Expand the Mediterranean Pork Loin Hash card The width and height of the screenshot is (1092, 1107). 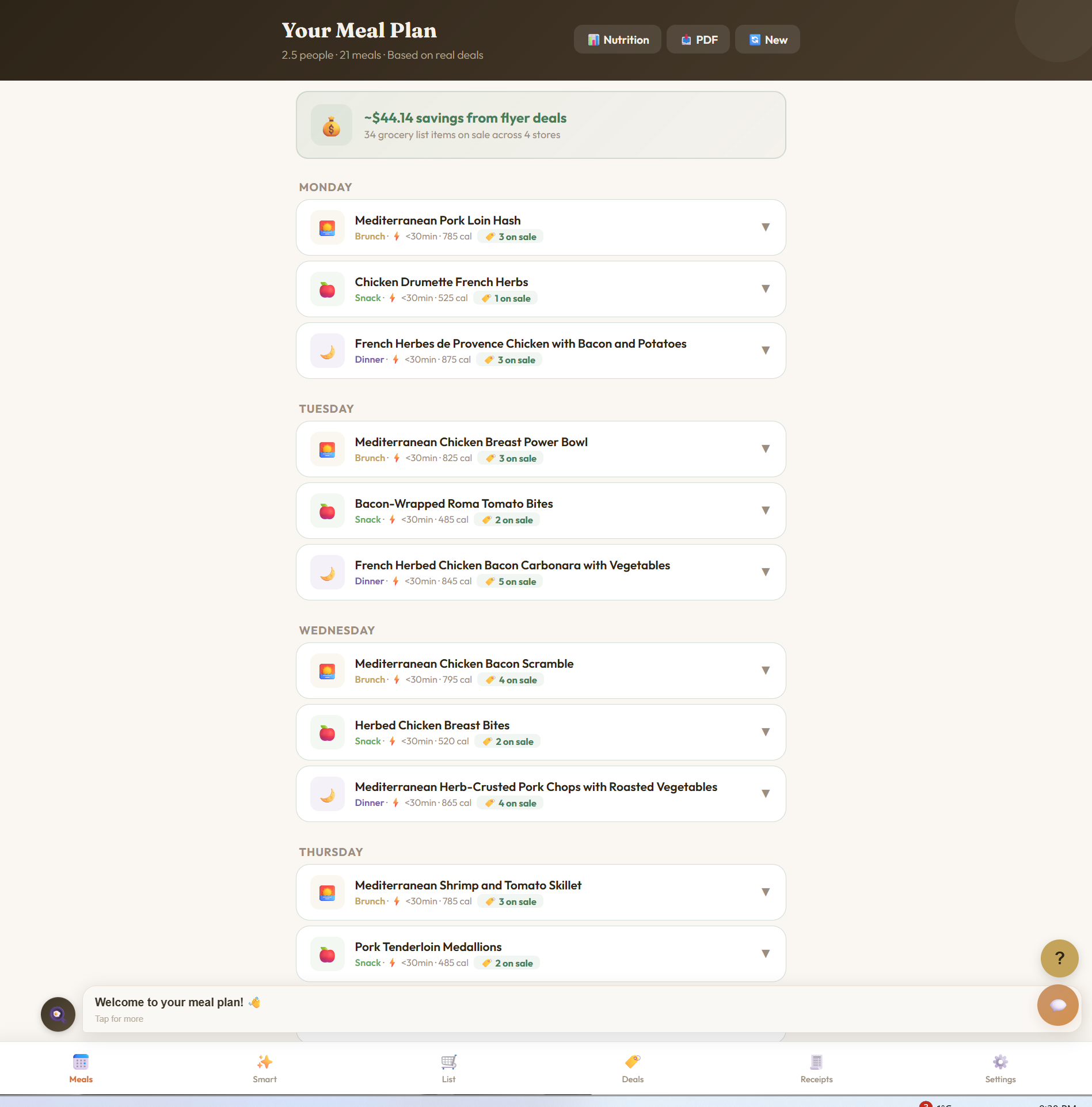pos(766,227)
